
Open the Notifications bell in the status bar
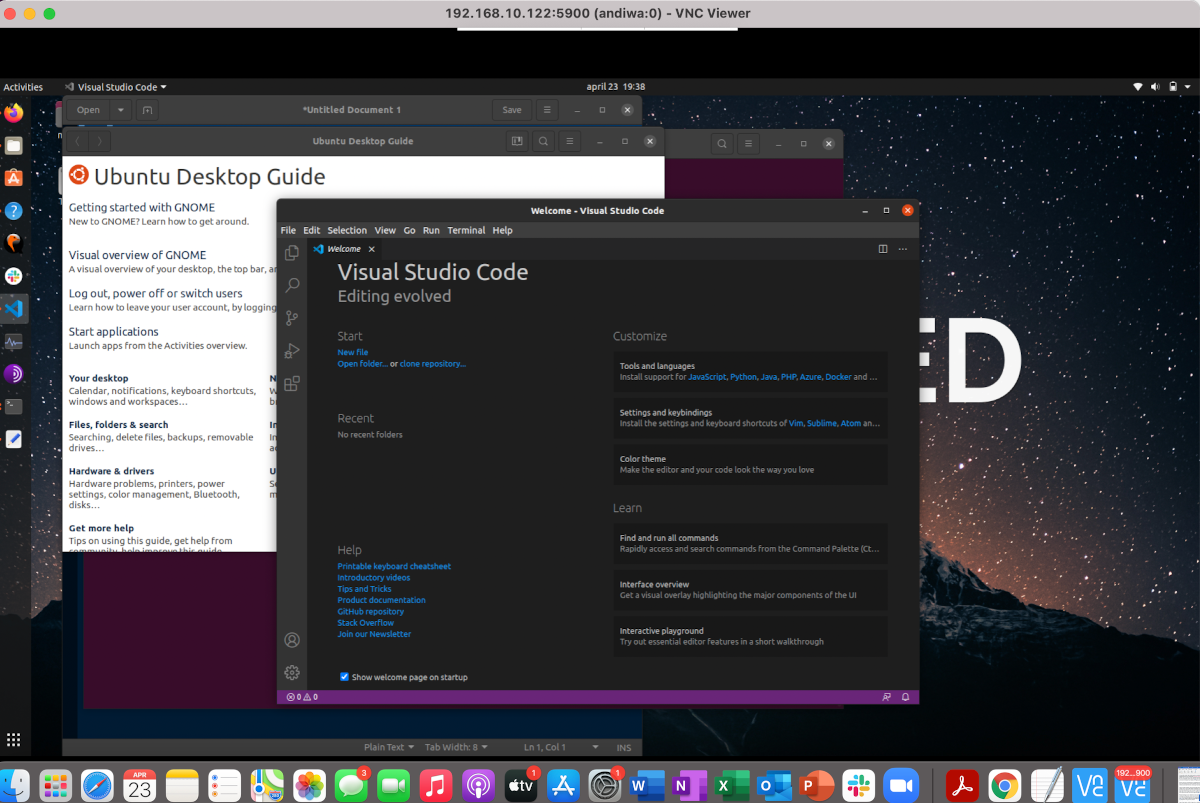coord(905,697)
